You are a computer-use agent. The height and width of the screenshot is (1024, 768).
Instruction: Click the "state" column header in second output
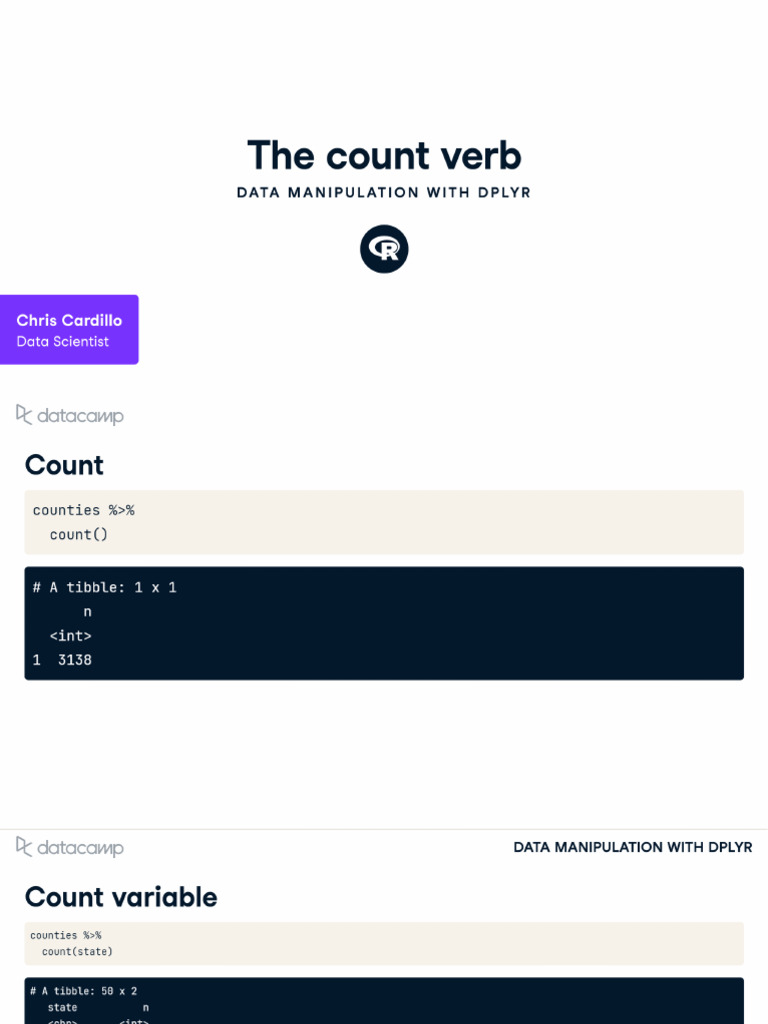tap(62, 1007)
